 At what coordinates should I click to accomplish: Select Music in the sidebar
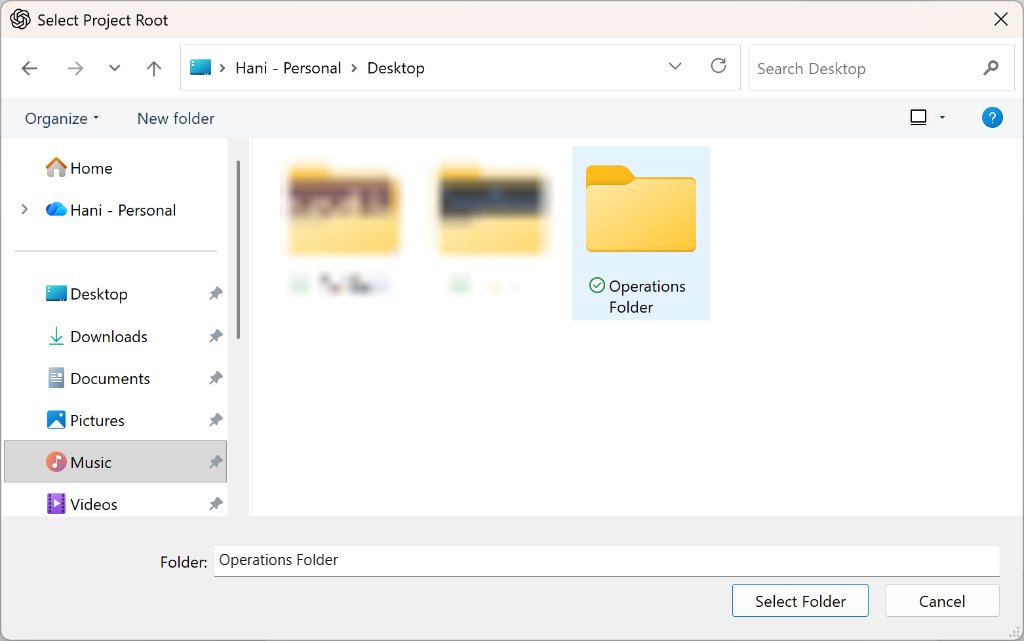tap(116, 461)
